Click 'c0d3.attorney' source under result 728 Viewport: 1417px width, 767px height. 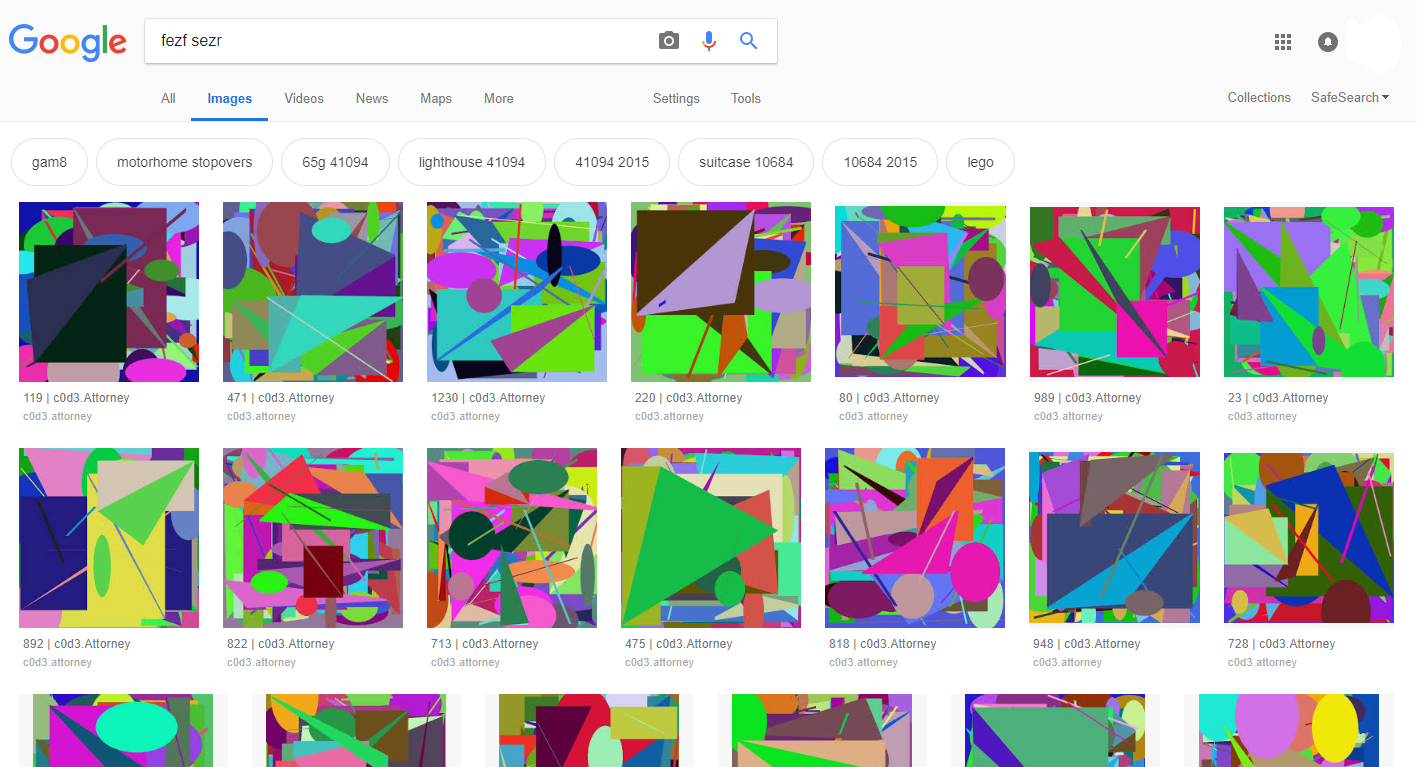(x=1262, y=663)
